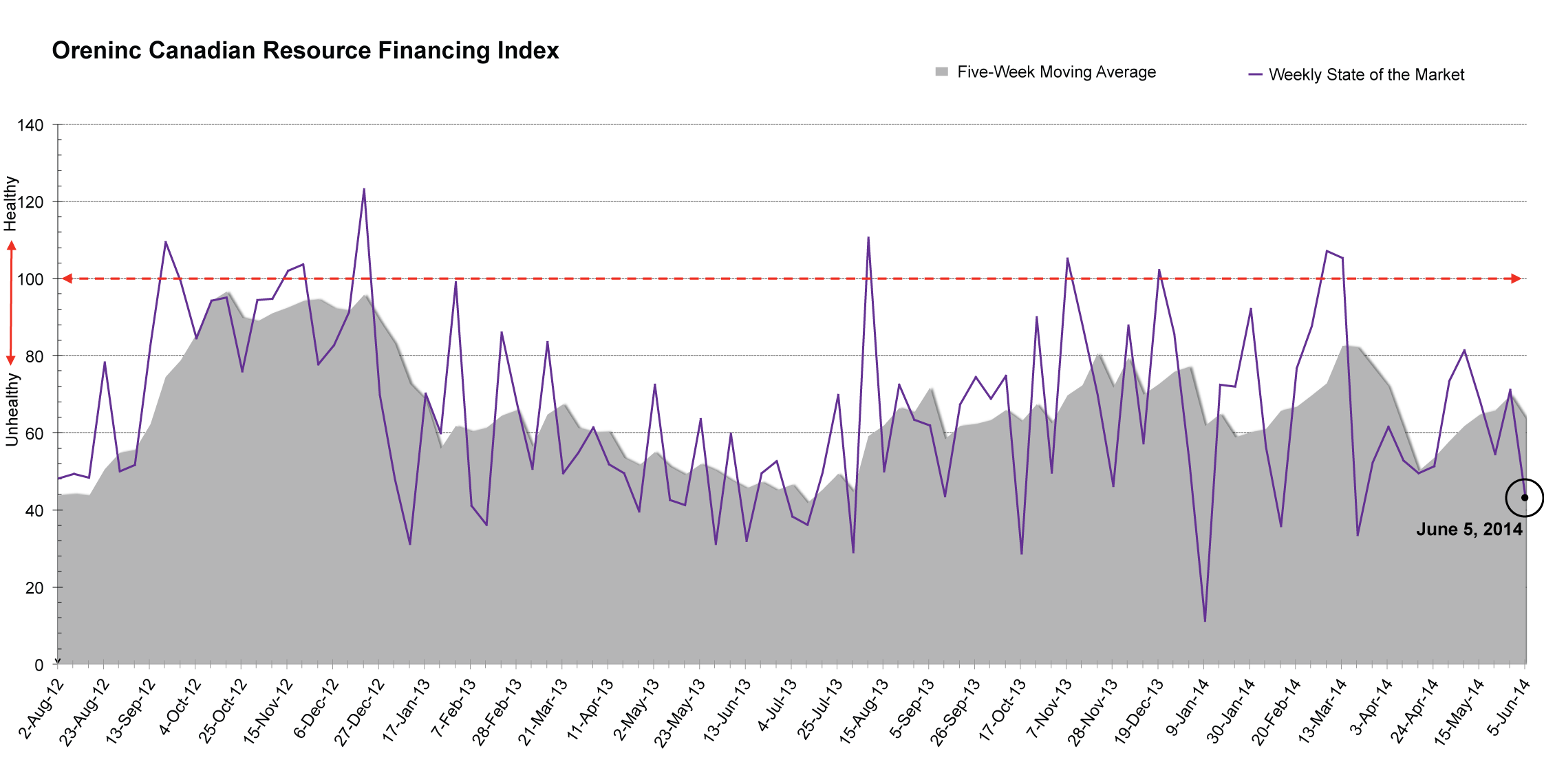
Task: Select the Five-Week Moving Average legend label
Action: [x=1056, y=72]
